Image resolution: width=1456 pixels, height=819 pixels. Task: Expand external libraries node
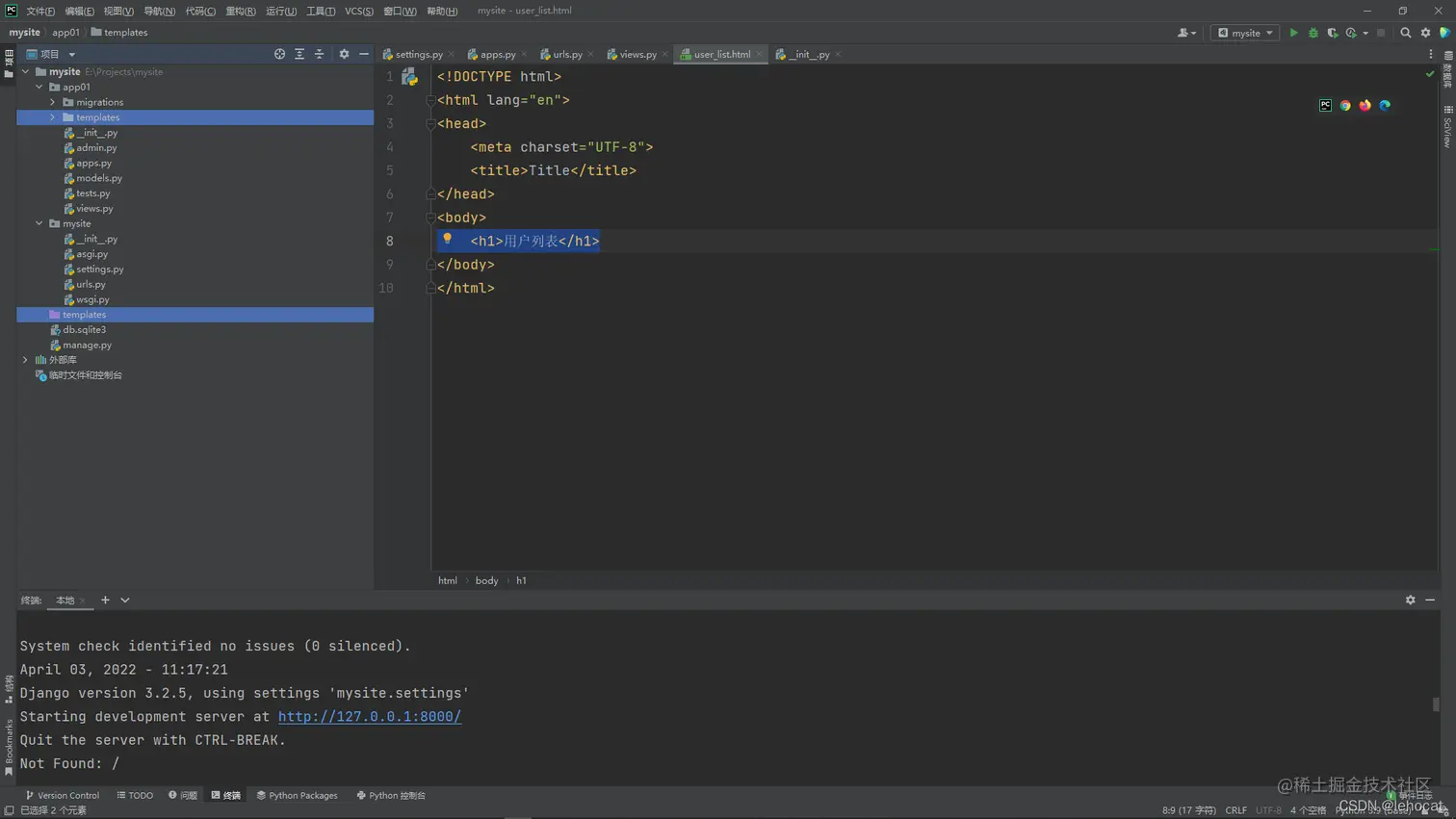coord(26,360)
